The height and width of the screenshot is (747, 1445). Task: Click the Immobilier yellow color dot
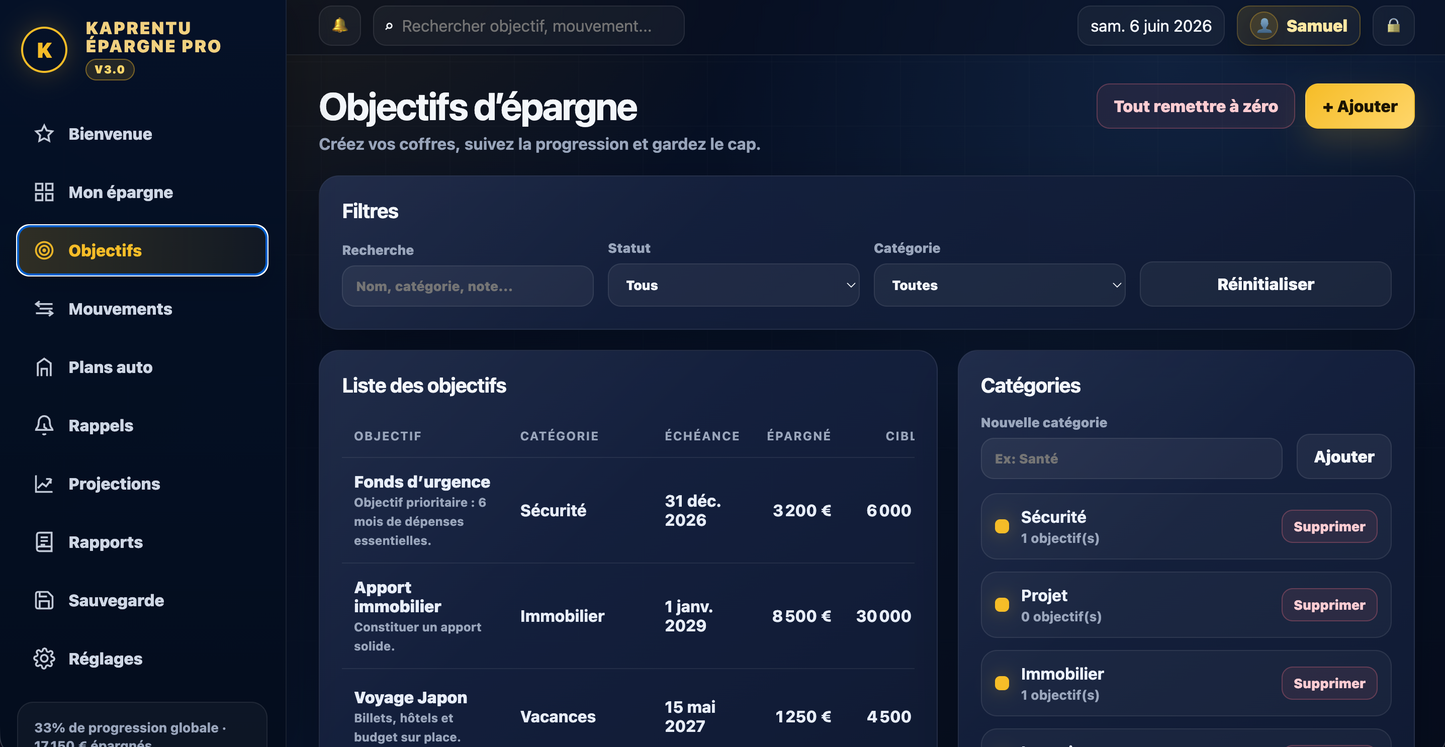pos(1002,684)
